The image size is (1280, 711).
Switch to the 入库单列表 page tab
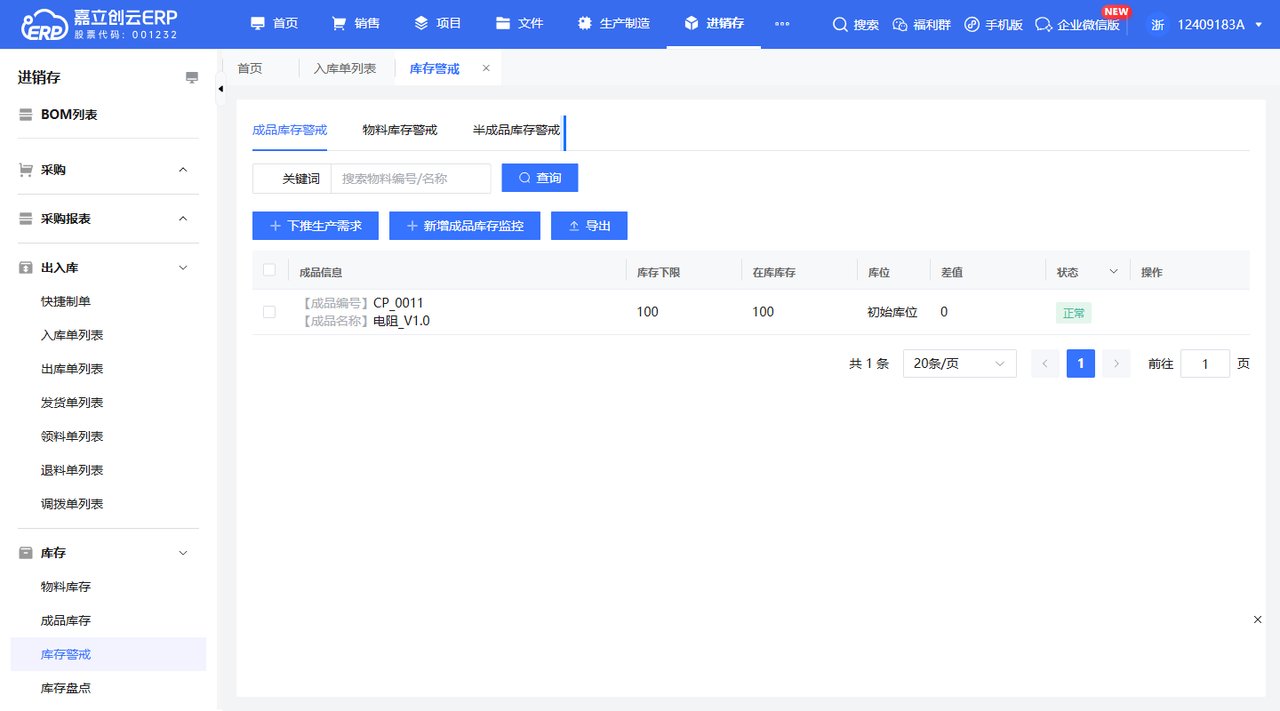click(x=345, y=68)
